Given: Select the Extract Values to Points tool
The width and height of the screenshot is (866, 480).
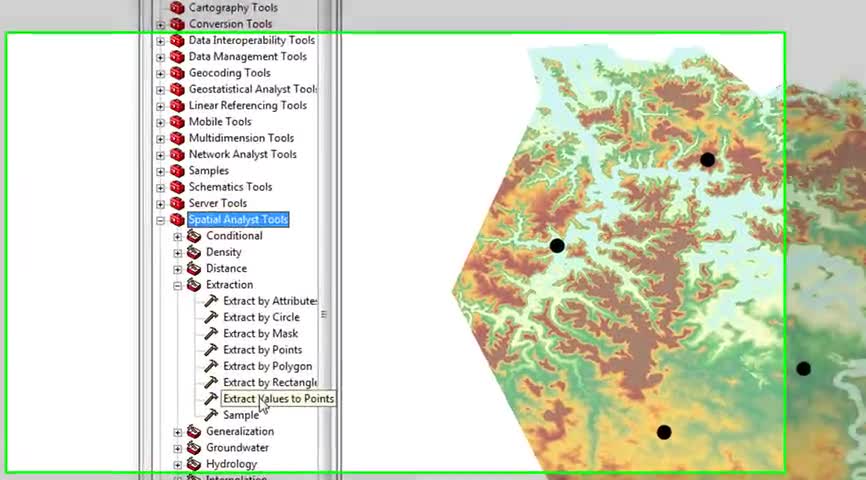Looking at the screenshot, I should [278, 399].
